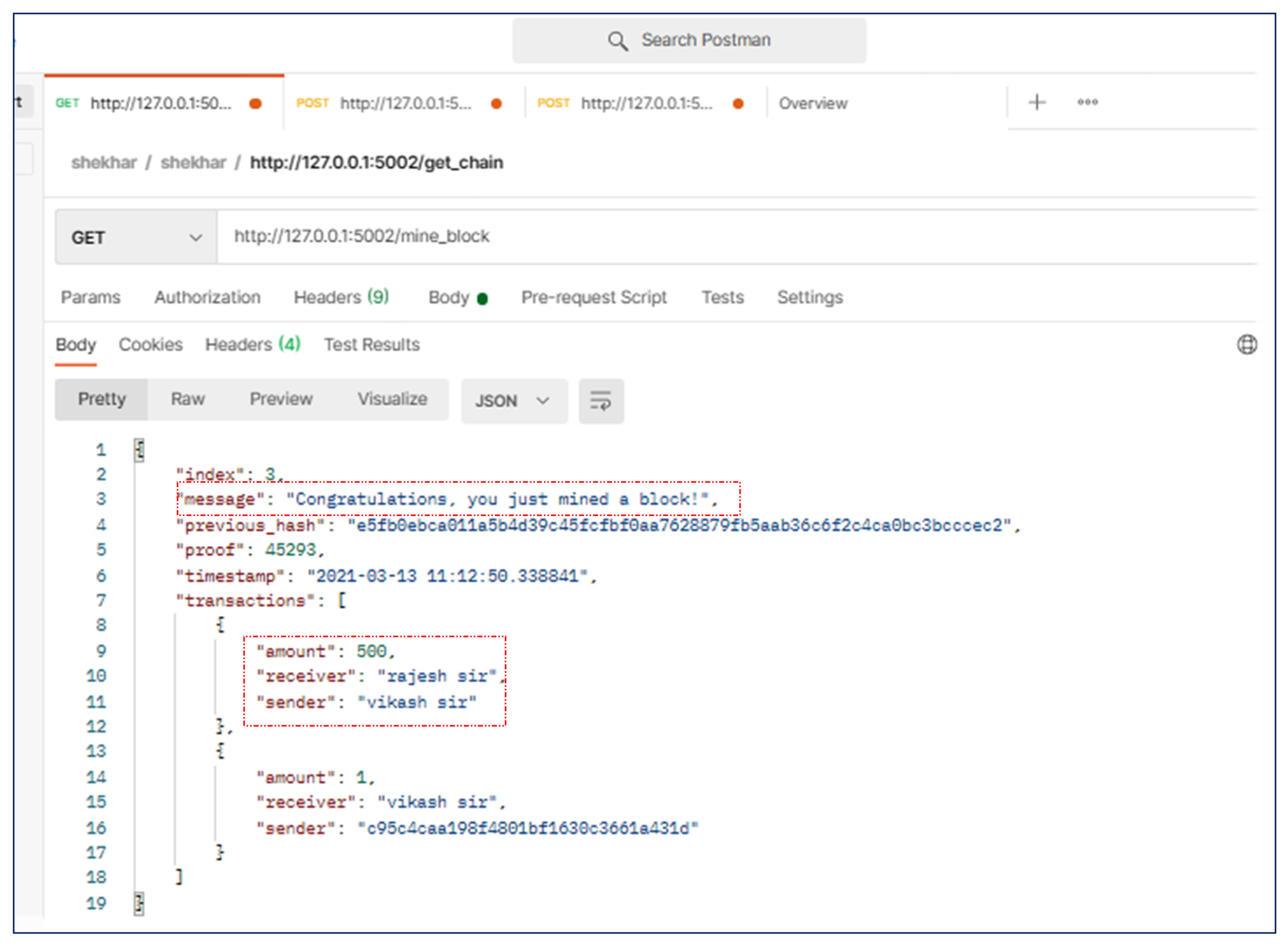Switch to Visualize response view
Screen dimensions: 1288x947
click(x=392, y=399)
